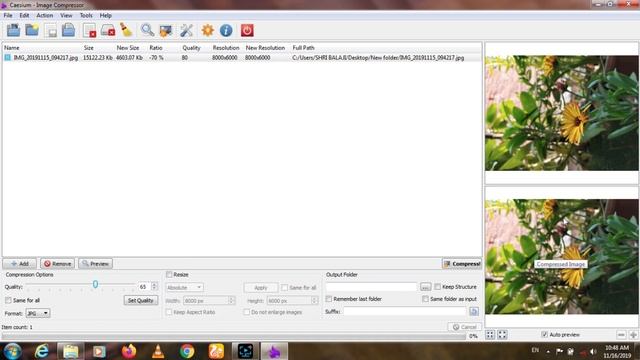Image resolution: width=640 pixels, height=360 pixels.
Task: Click the original image preview thumbnail
Action: coord(562,113)
